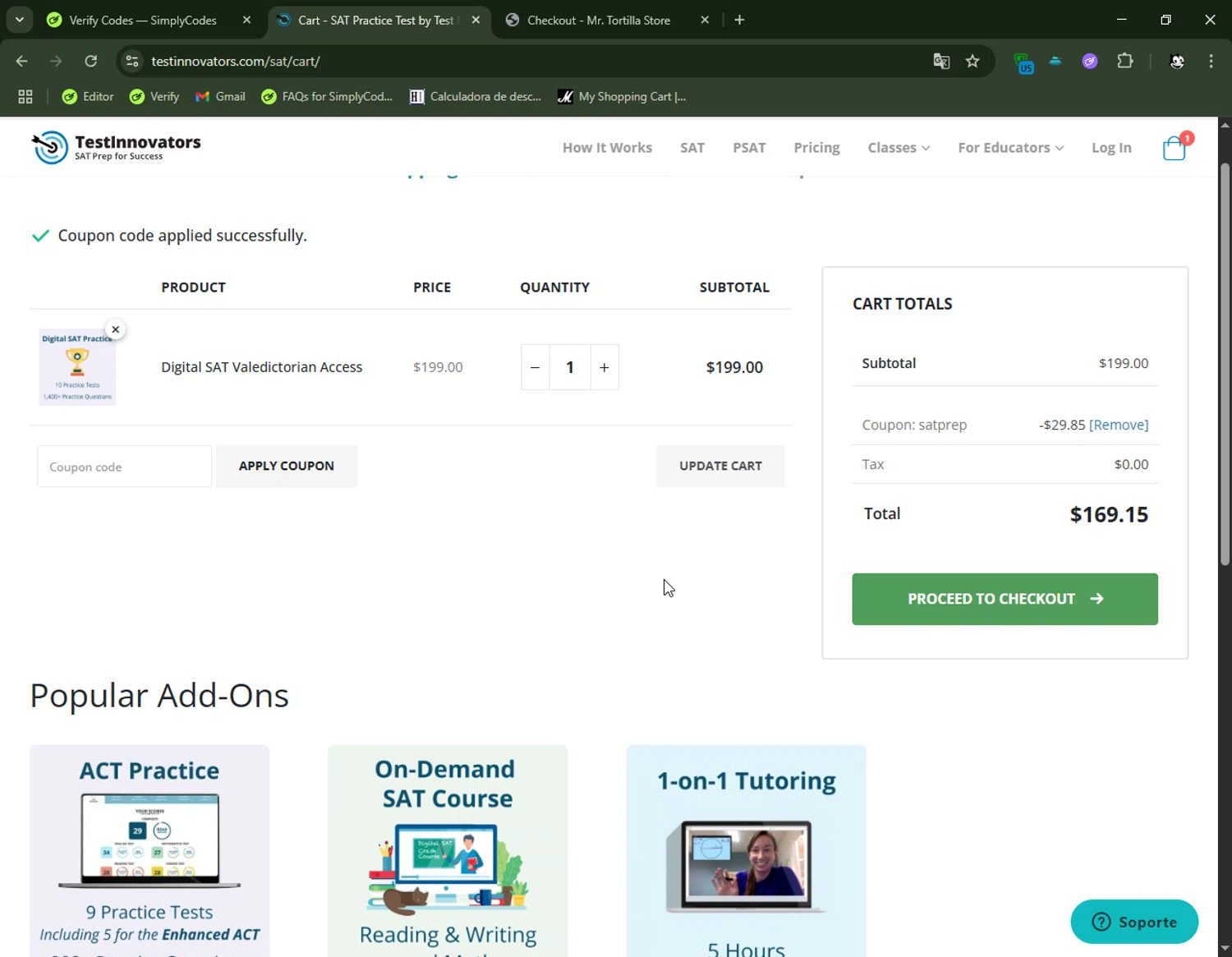1232x957 pixels.
Task: Go forward in browser history
Action: (56, 61)
